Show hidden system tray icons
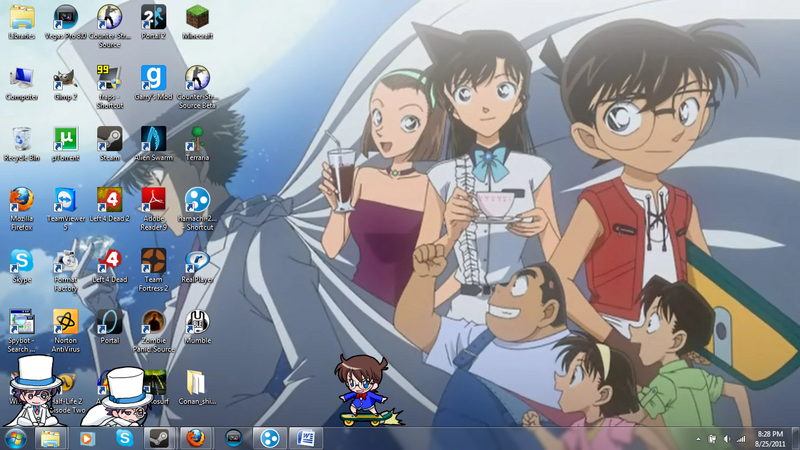The width and height of the screenshot is (800, 450). 698,438
